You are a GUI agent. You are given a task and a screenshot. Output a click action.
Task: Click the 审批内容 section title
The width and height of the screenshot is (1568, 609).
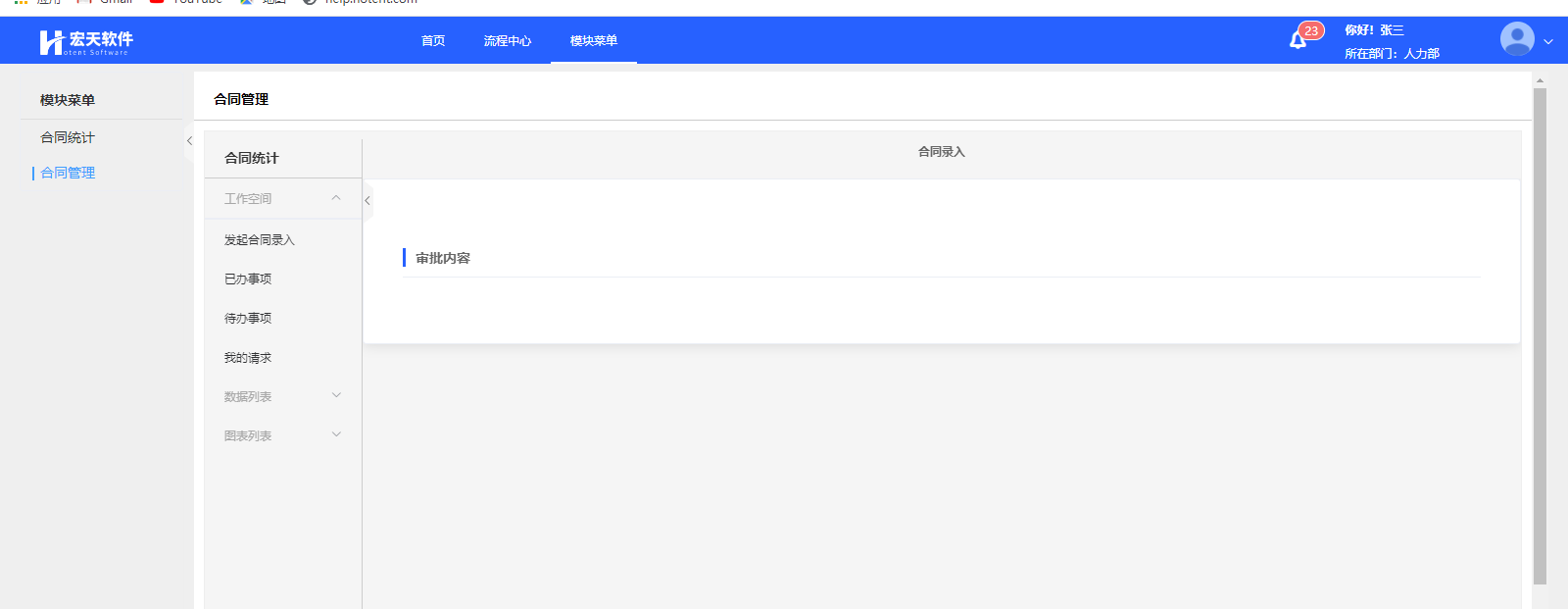click(443, 258)
